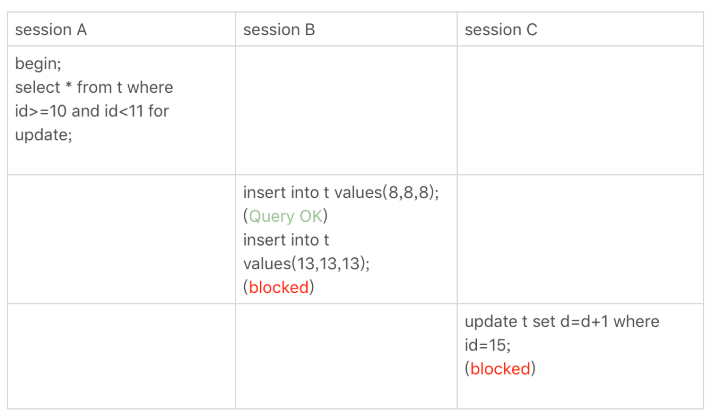Click the red blocked text in session C
This screenshot has width=718, height=420.
click(500, 369)
